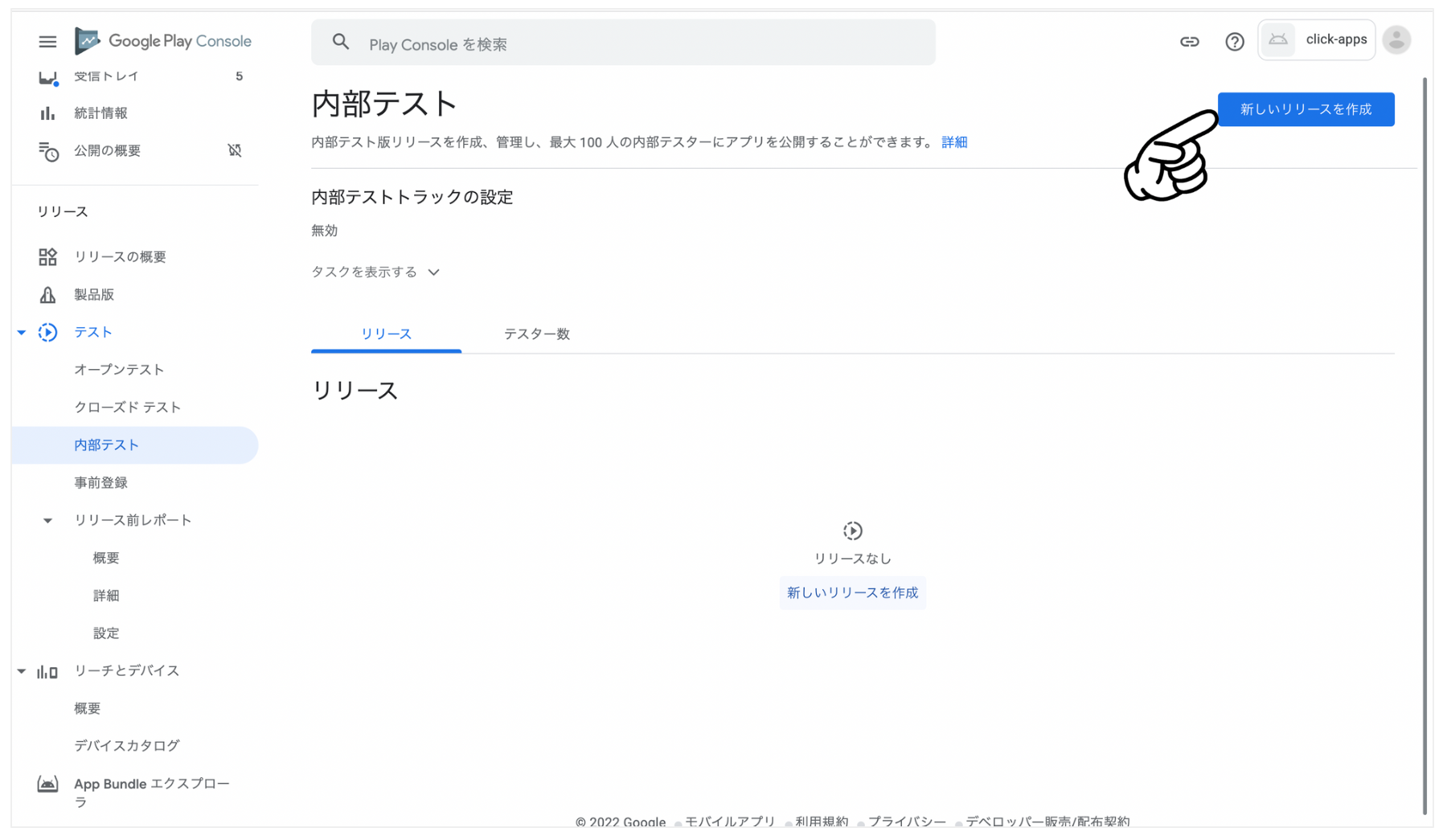Viewport: 1443px width, 840px height.
Task: Focus the Play Console を検索 field
Action: (623, 43)
